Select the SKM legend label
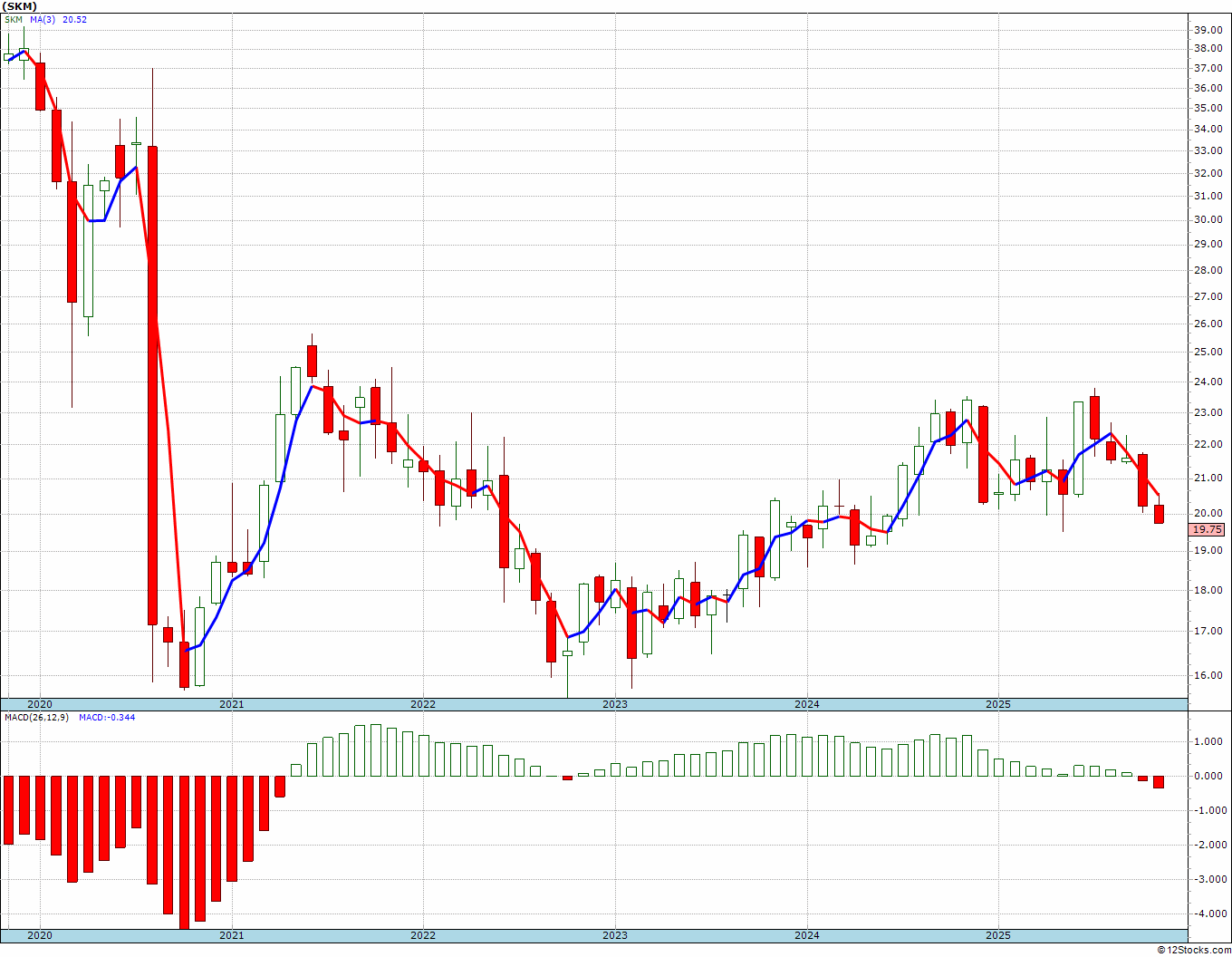Image resolution: width=1232 pixels, height=957 pixels. (x=14, y=19)
